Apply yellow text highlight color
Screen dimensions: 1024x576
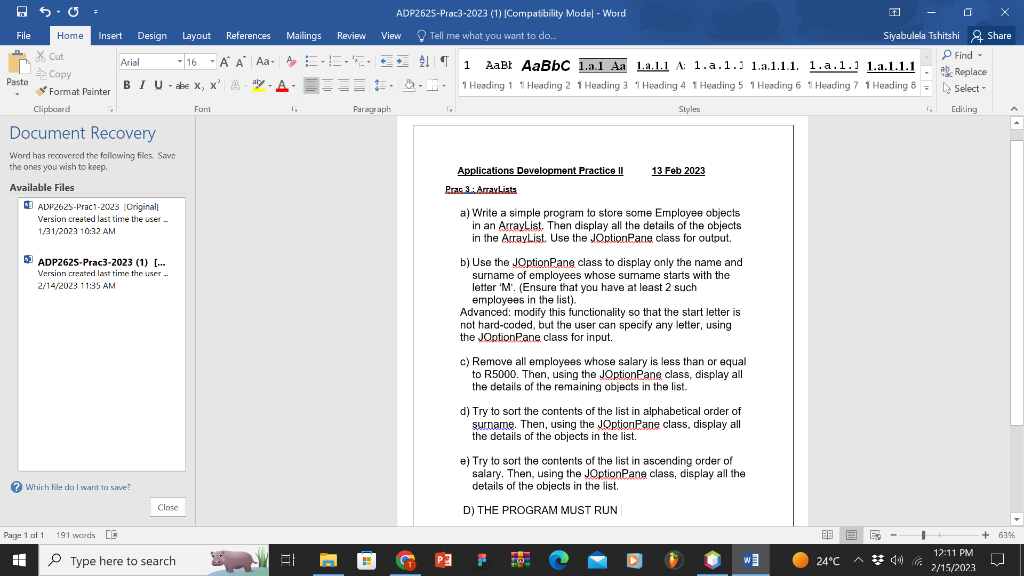258,84
